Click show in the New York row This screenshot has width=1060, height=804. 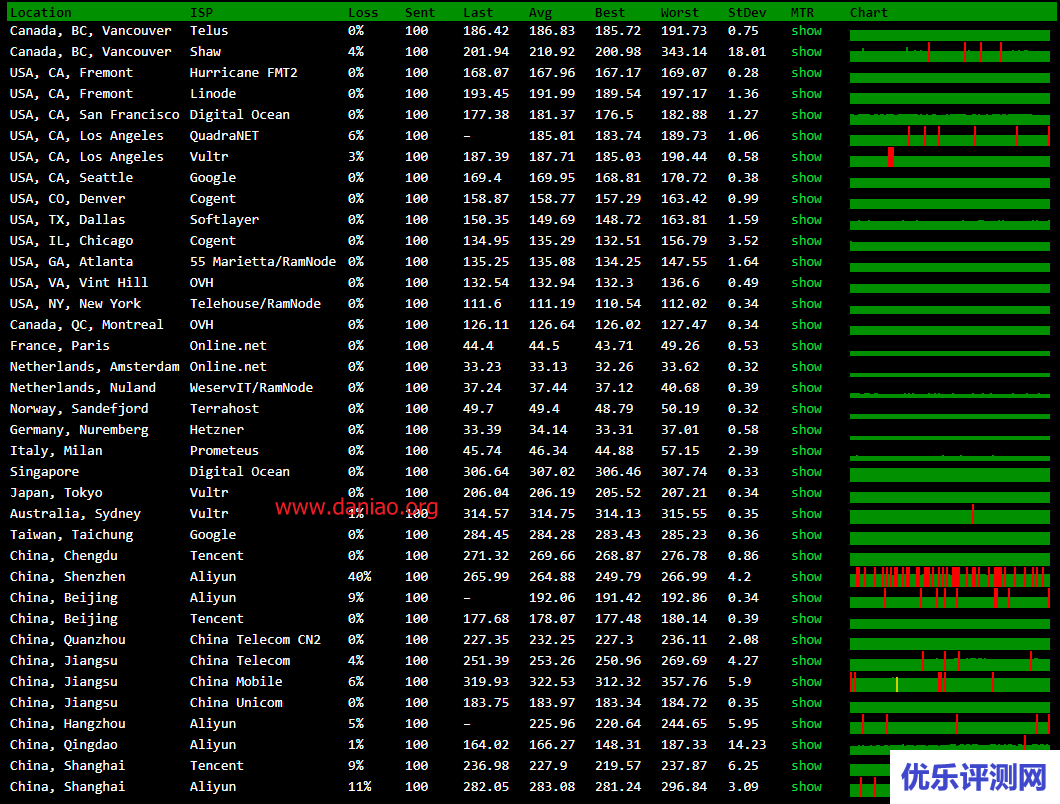[x=806, y=303]
